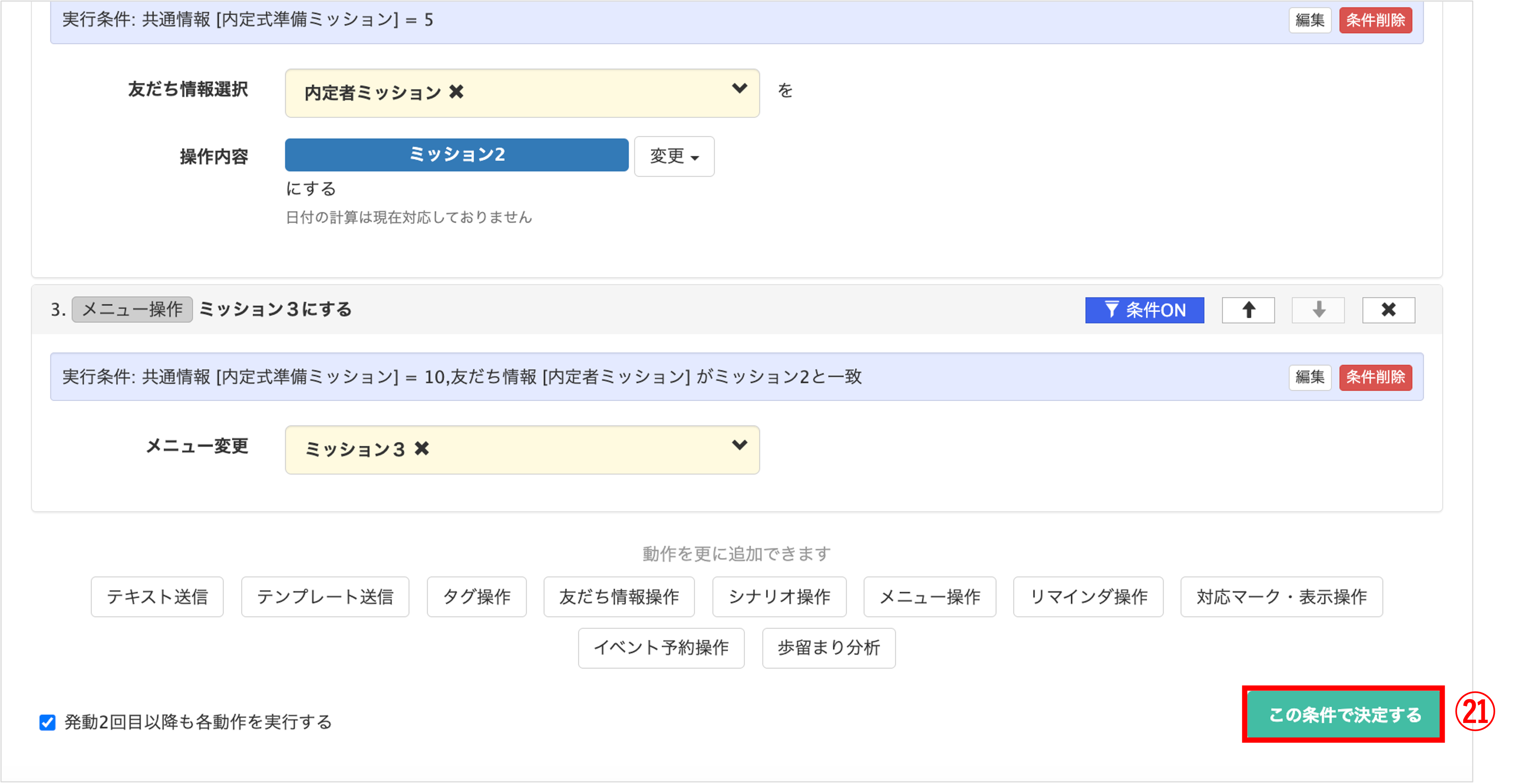Viewport: 1522px width, 784px height.
Task: Clear the 内定者ミッション selection X
Action: [x=456, y=92]
